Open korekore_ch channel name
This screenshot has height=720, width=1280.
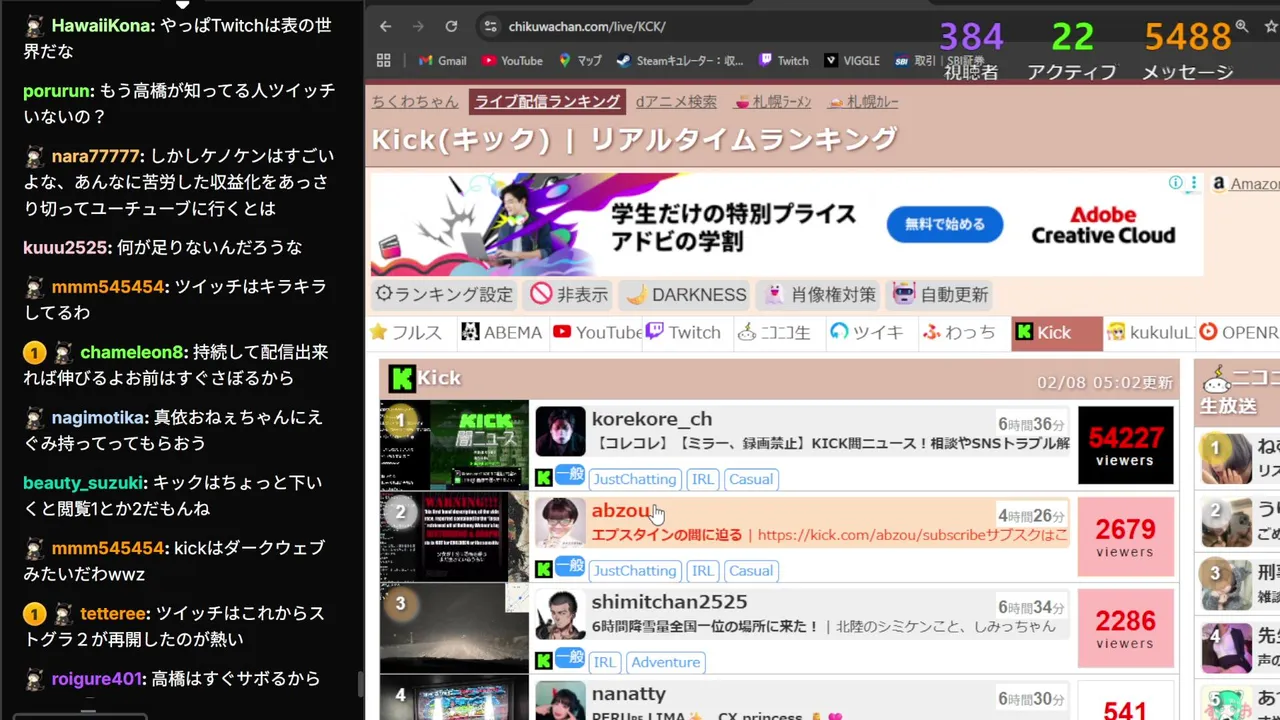coord(652,419)
